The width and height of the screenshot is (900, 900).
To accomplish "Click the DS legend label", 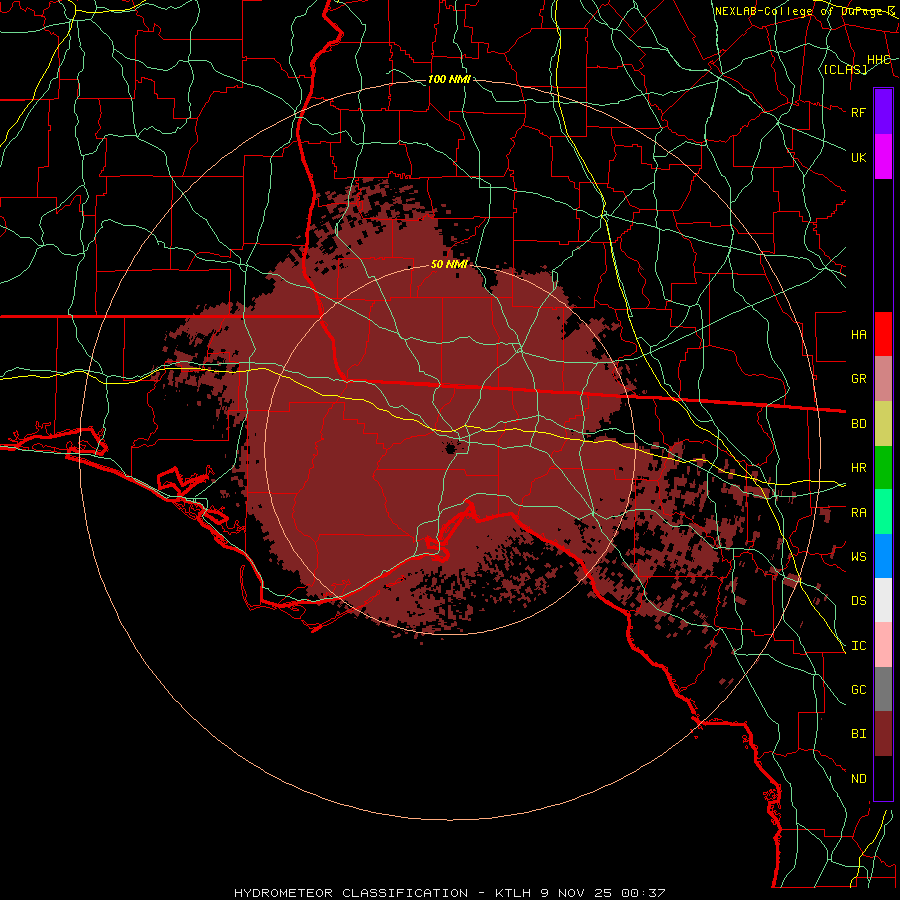I will 858,601.
